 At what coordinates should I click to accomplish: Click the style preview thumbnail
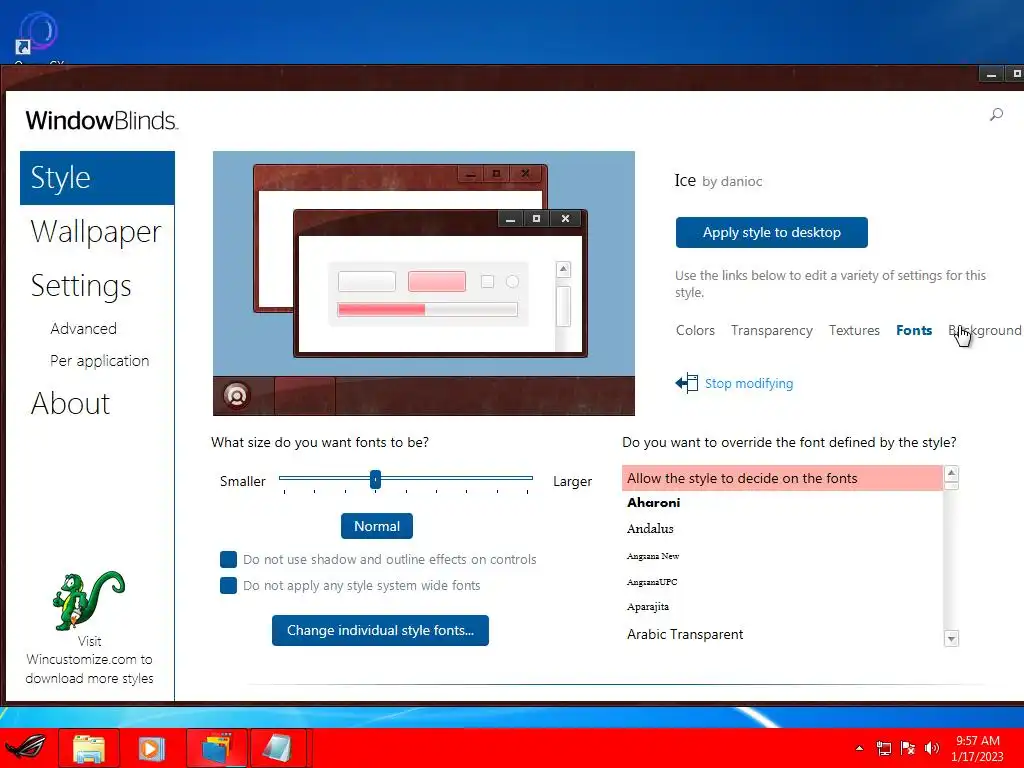(x=424, y=283)
